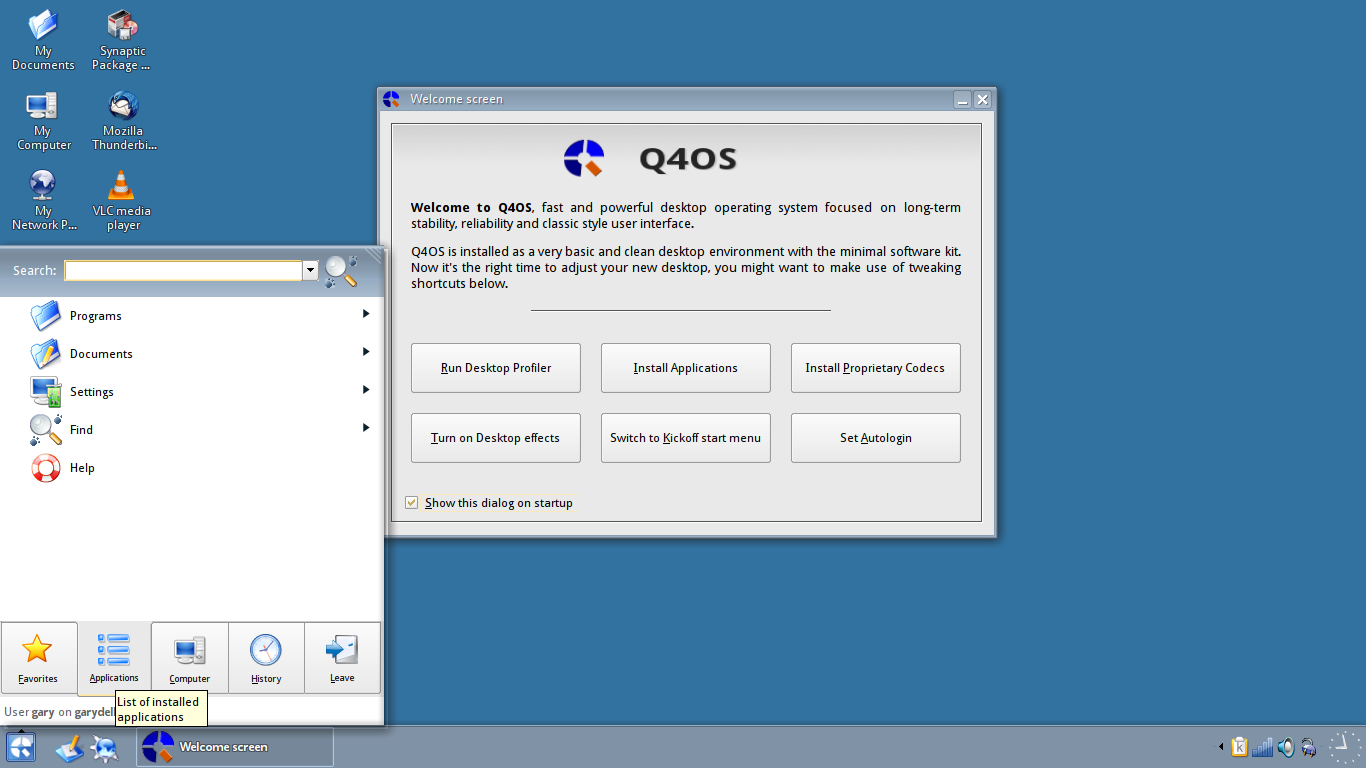Click the analog clock on the panel
This screenshot has height=768, width=1366.
(1344, 747)
